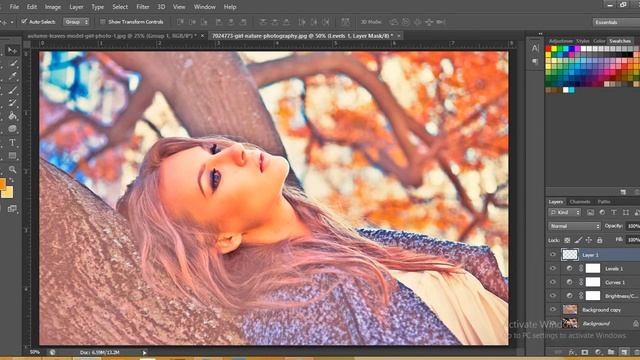Open the Filter menu
Image resolution: width=640 pixels, height=360 pixels.
[142, 7]
